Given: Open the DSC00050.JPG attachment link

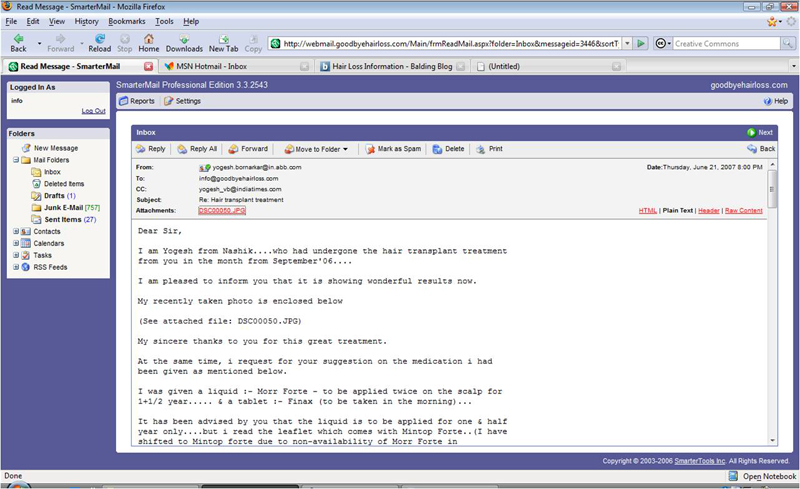Looking at the screenshot, I should click(221, 211).
